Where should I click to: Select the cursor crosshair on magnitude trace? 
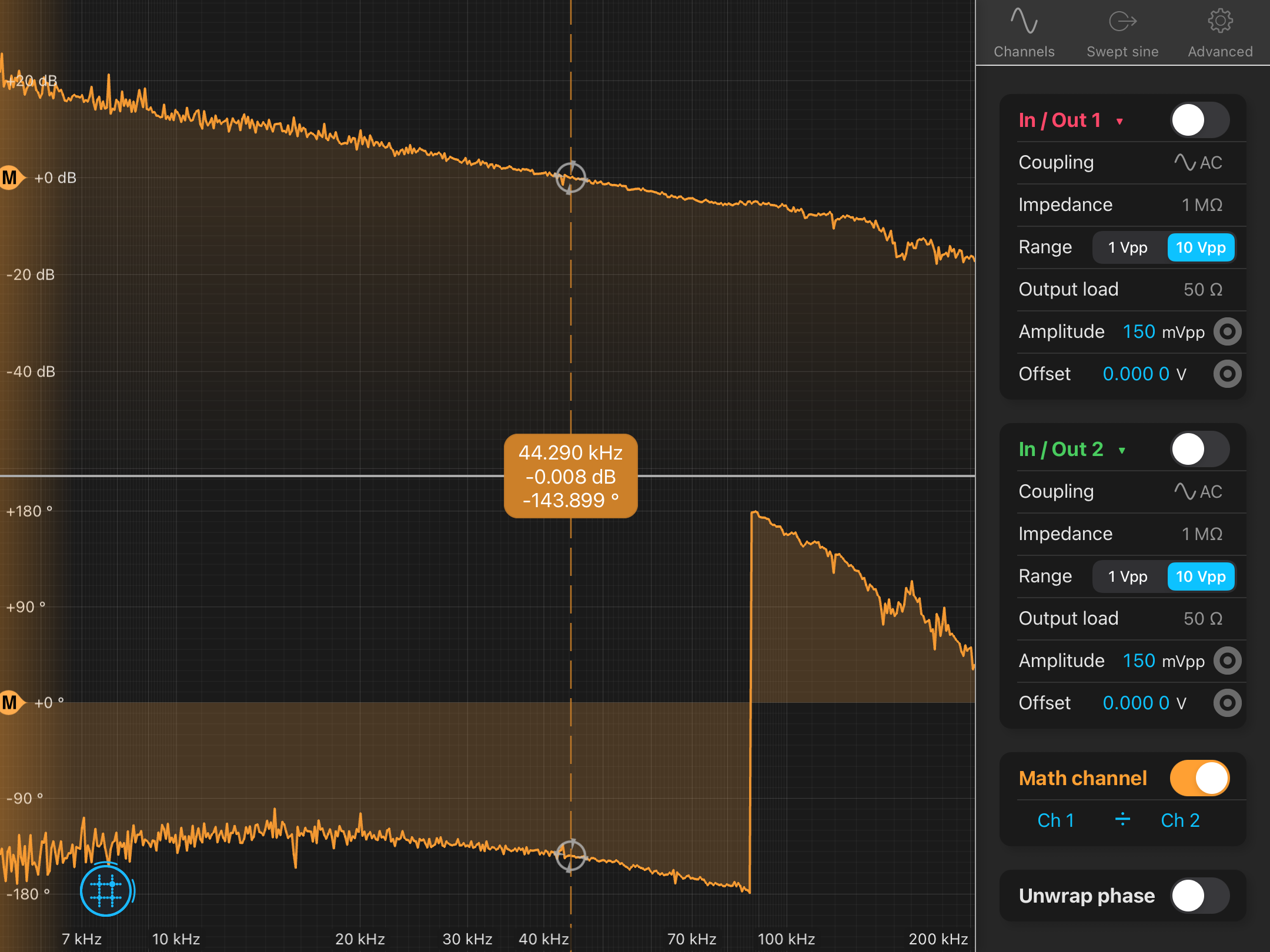570,177
